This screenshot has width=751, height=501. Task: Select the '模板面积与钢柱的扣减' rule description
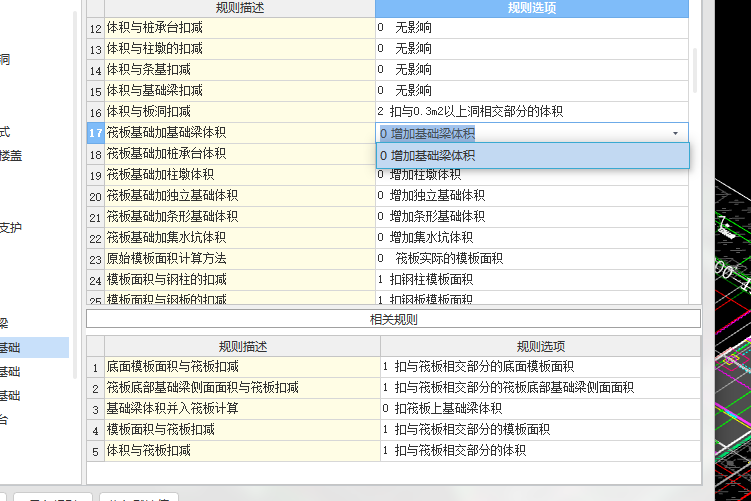click(x=239, y=280)
